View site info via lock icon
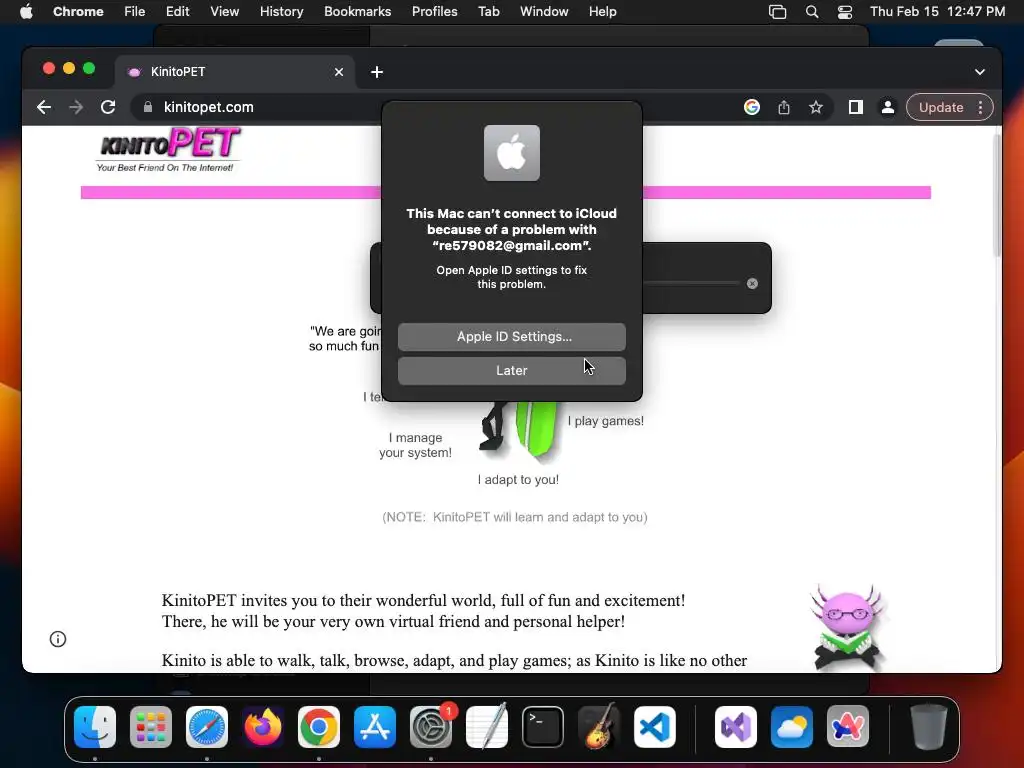Viewport: 1024px width, 768px height. (148, 108)
